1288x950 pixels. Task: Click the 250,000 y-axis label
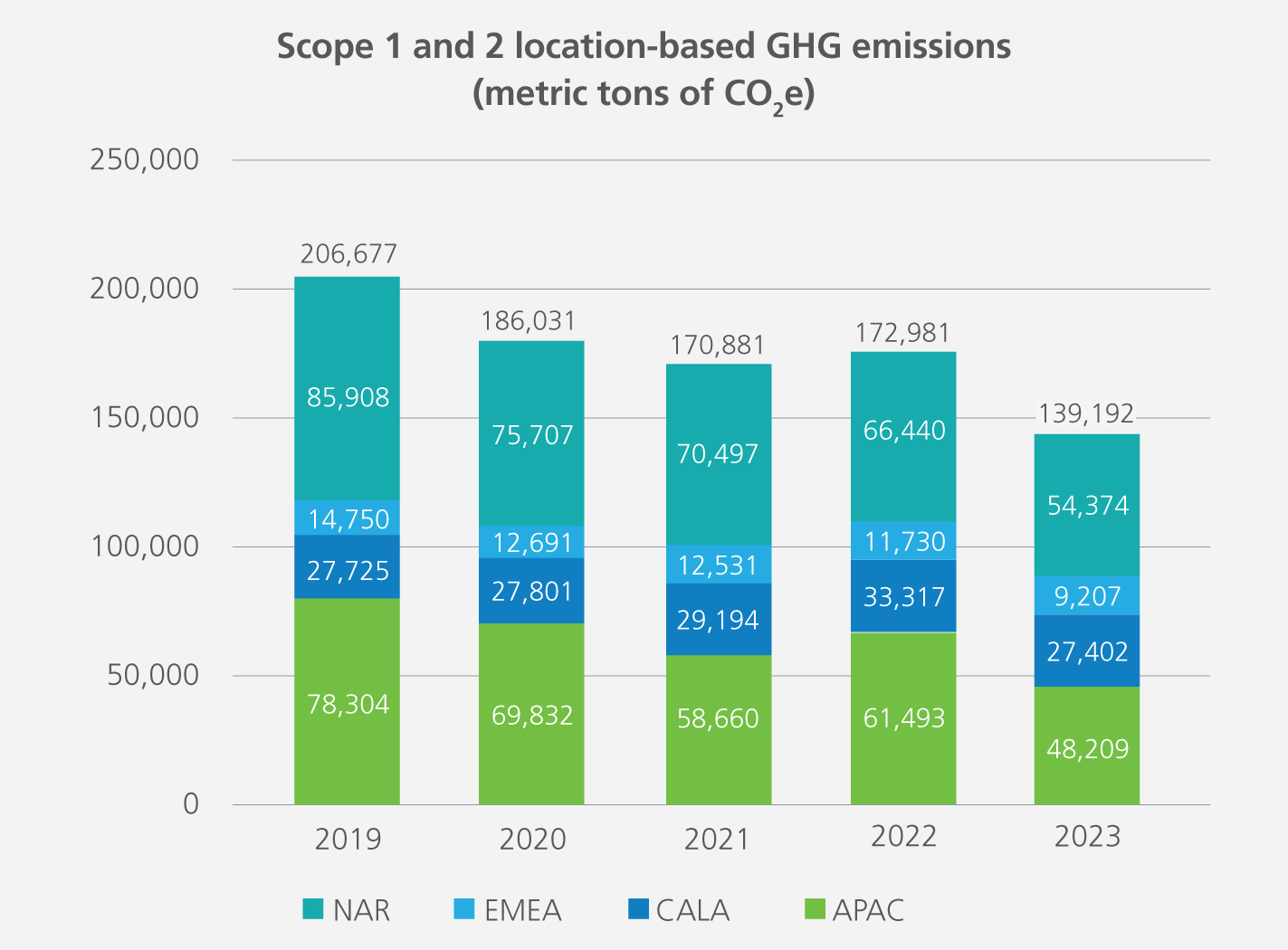click(145, 160)
